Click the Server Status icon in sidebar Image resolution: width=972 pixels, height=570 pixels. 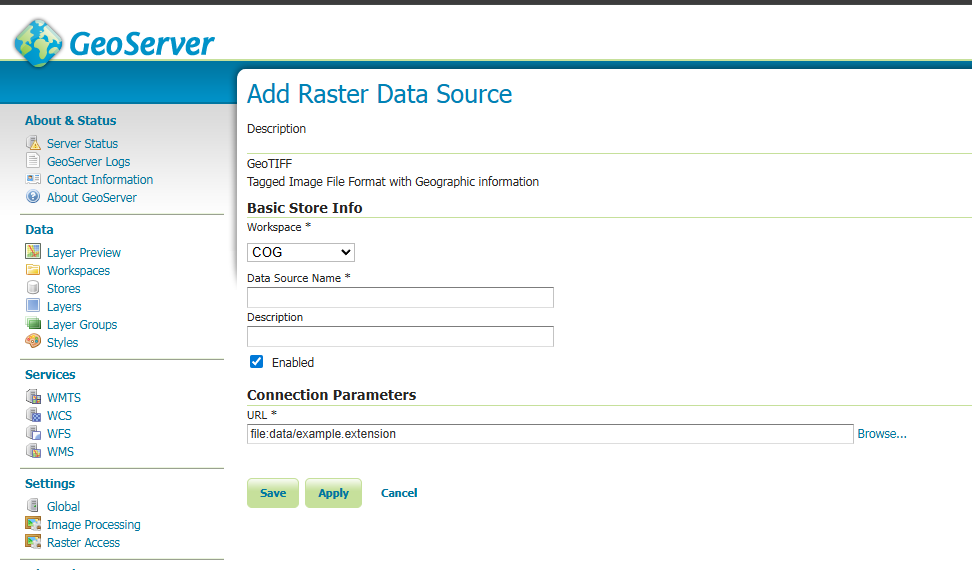pos(33,143)
